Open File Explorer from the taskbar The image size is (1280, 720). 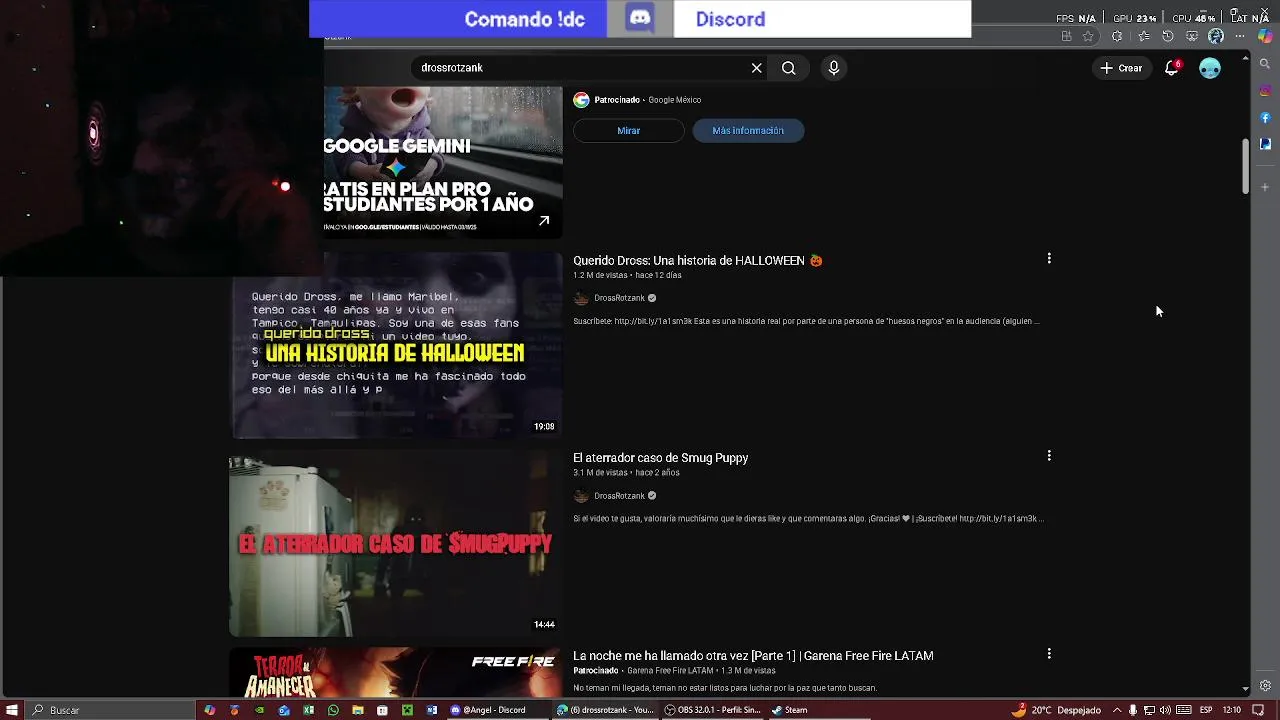(357, 710)
